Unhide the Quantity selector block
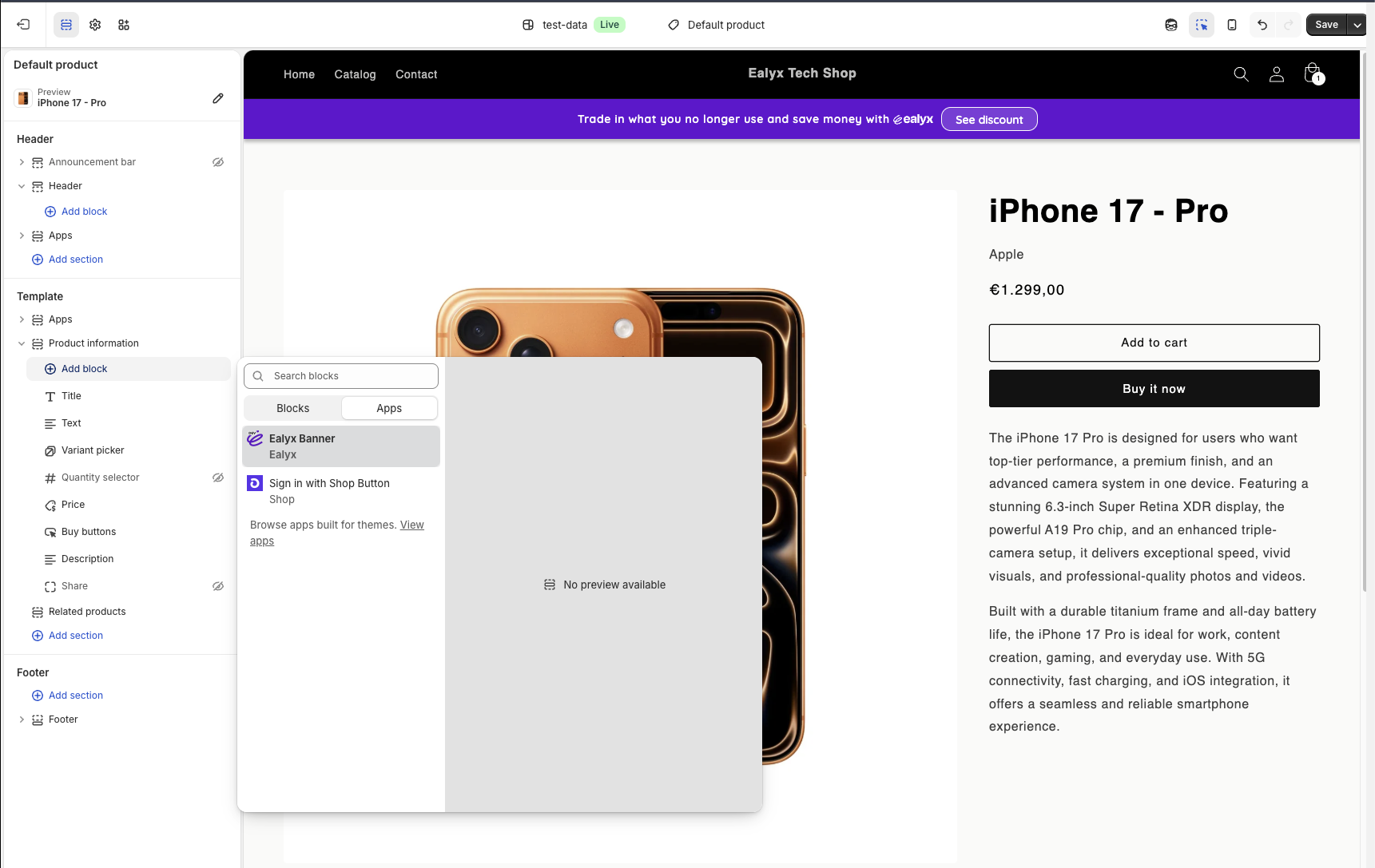This screenshot has width=1375, height=868. pyautogui.click(x=218, y=478)
